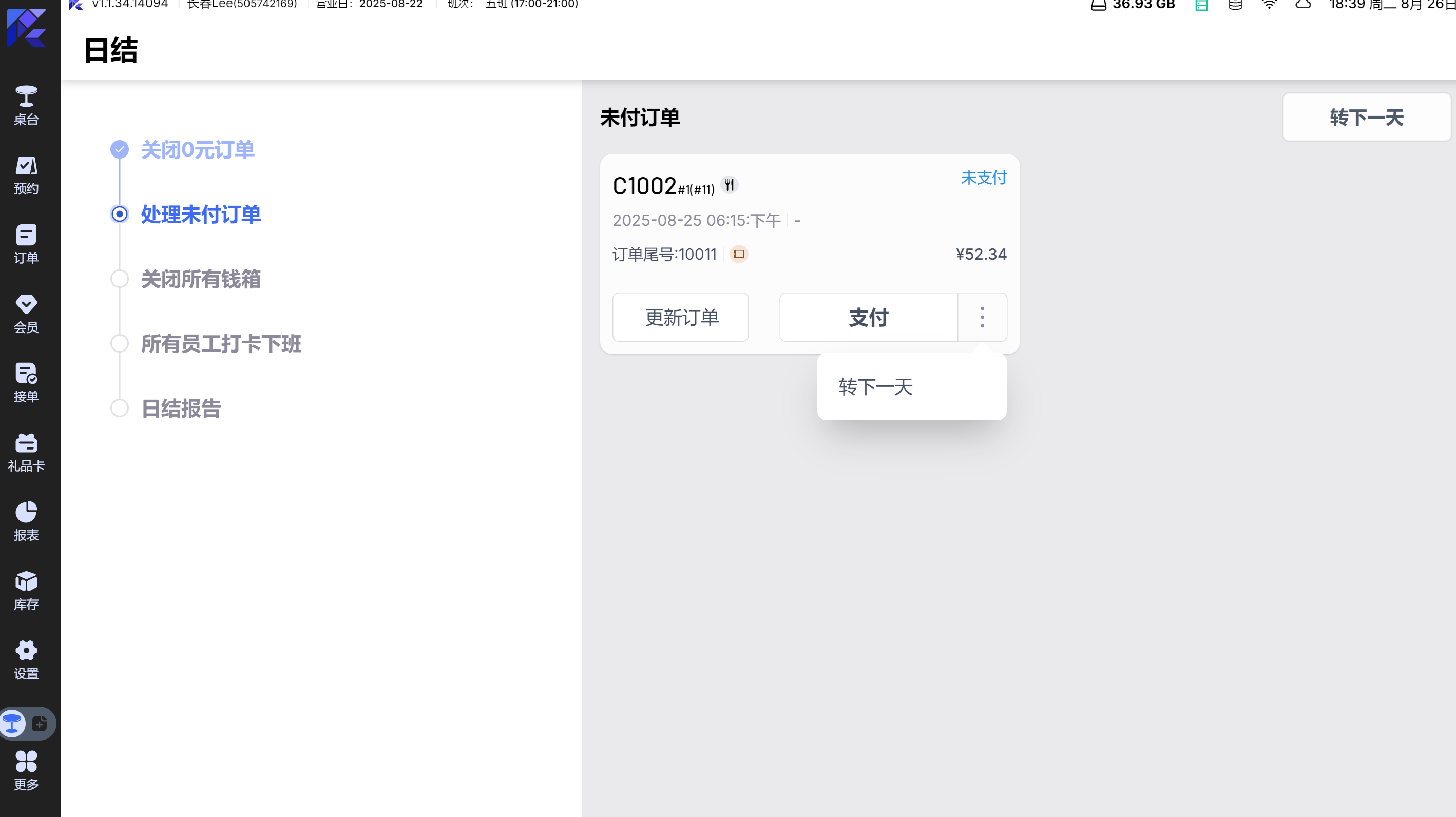Select 关闭所有钱箱 step circle
Viewport: 1456px width, 817px height.
point(119,279)
